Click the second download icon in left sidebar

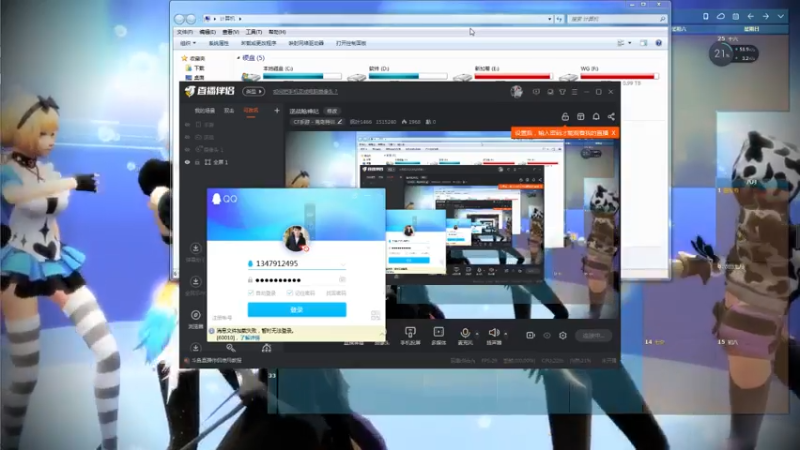(x=195, y=282)
